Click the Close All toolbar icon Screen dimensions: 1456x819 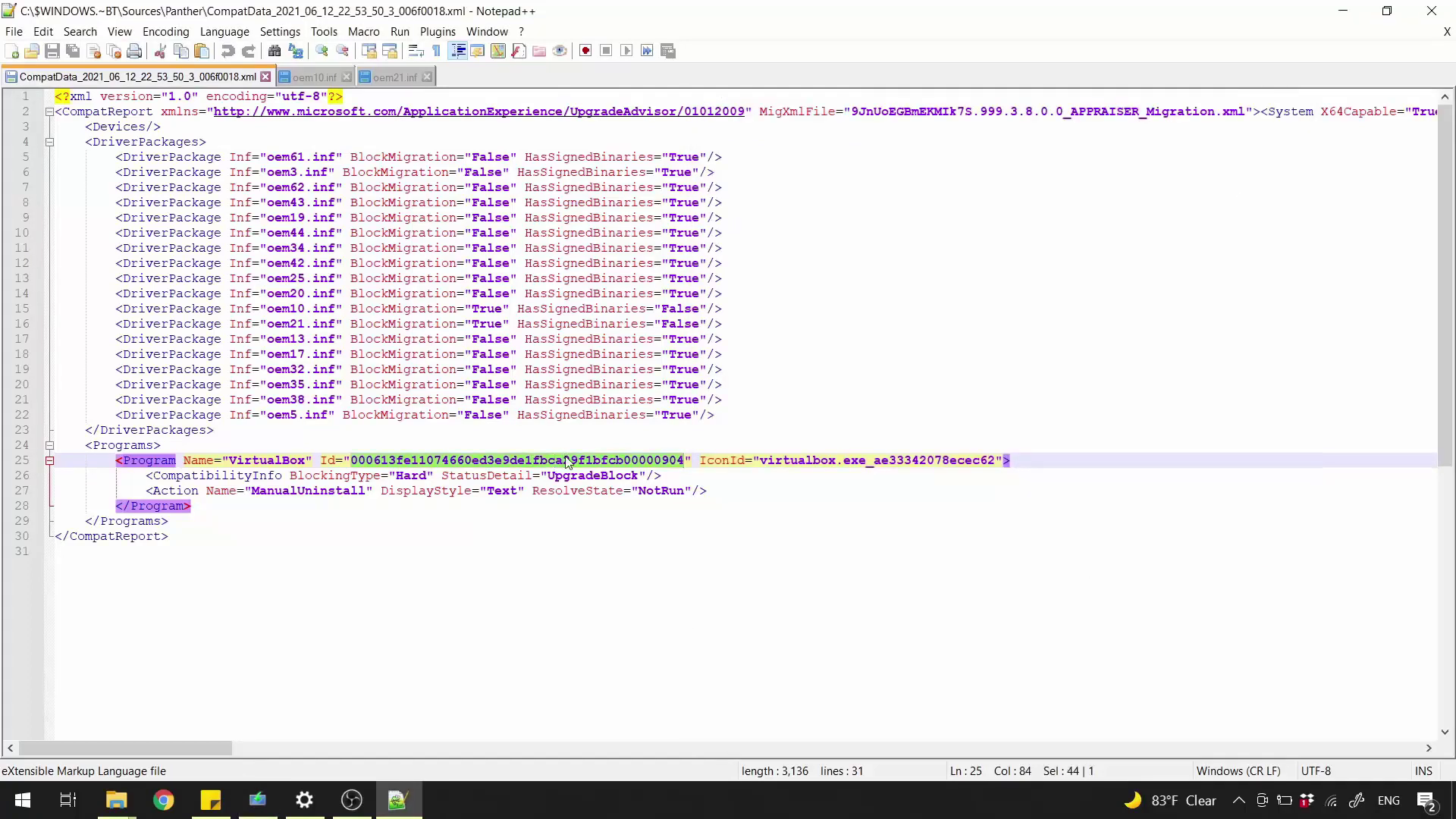coord(115,51)
